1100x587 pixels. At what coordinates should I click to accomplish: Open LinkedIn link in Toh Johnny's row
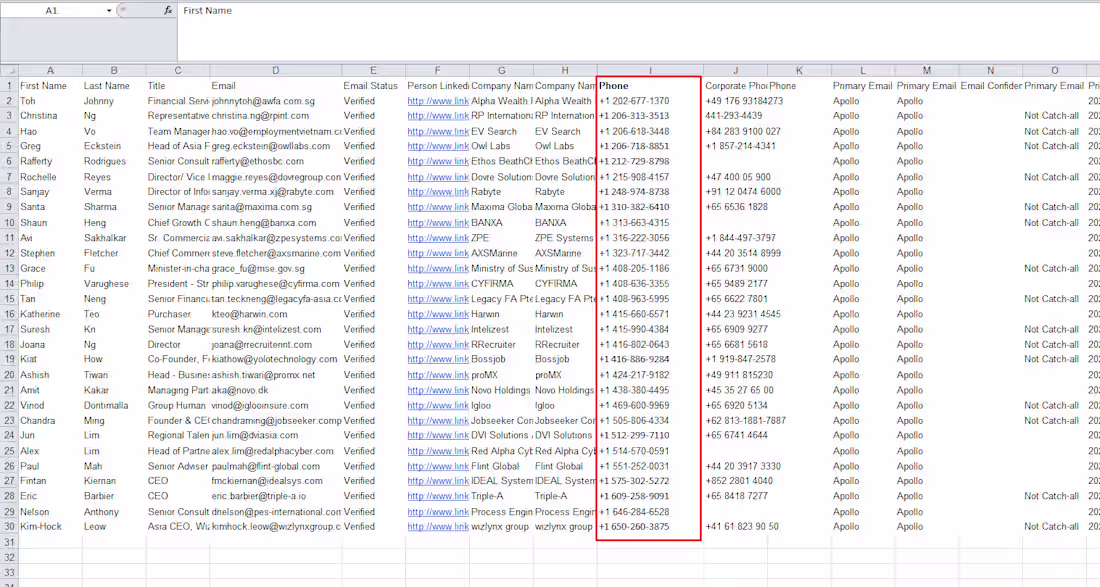pyautogui.click(x=438, y=101)
